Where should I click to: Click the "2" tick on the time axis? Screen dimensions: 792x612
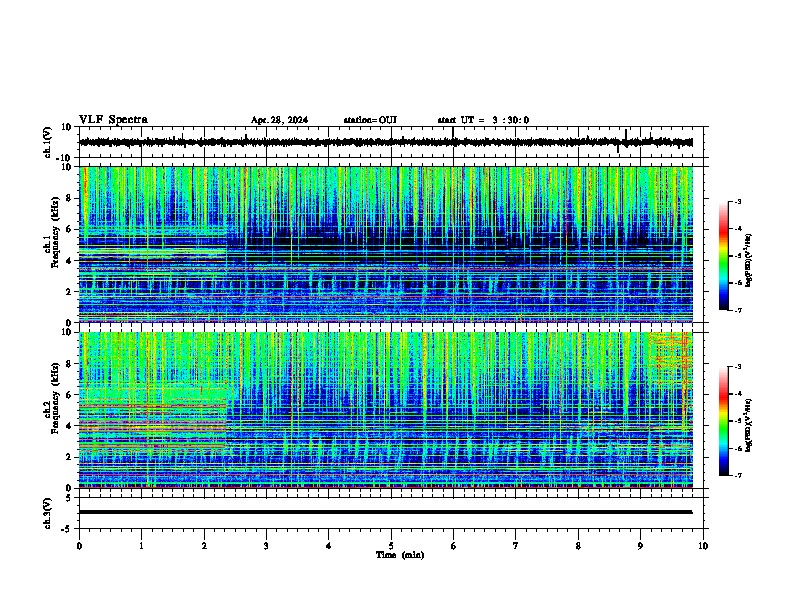(x=204, y=546)
